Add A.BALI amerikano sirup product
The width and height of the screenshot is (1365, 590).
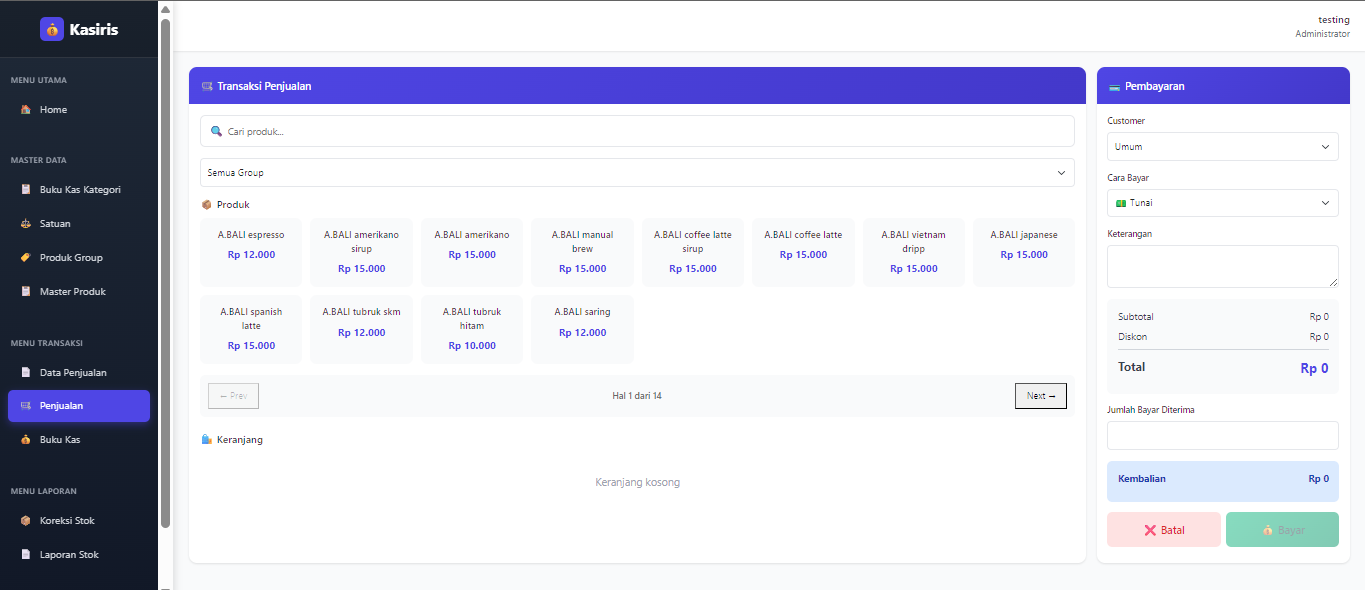[x=361, y=252]
